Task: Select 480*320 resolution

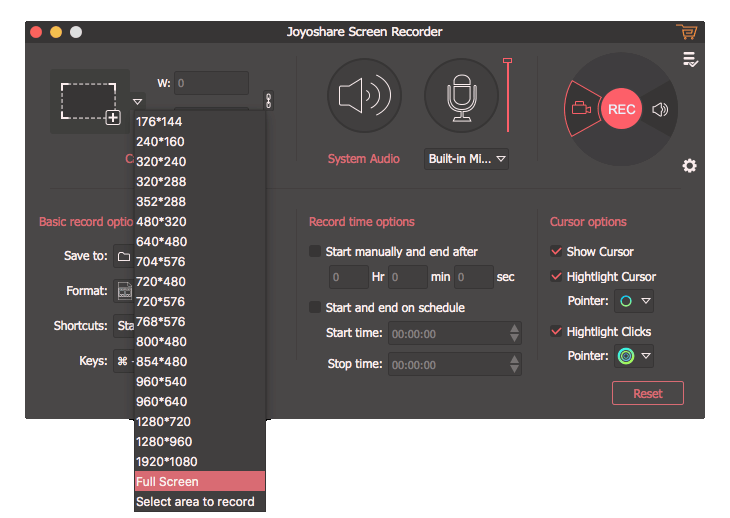Action: click(x=200, y=222)
